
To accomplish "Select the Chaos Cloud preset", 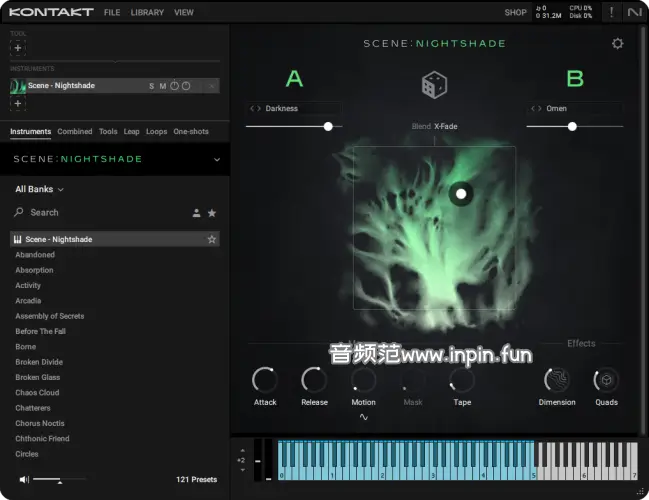I will point(37,392).
